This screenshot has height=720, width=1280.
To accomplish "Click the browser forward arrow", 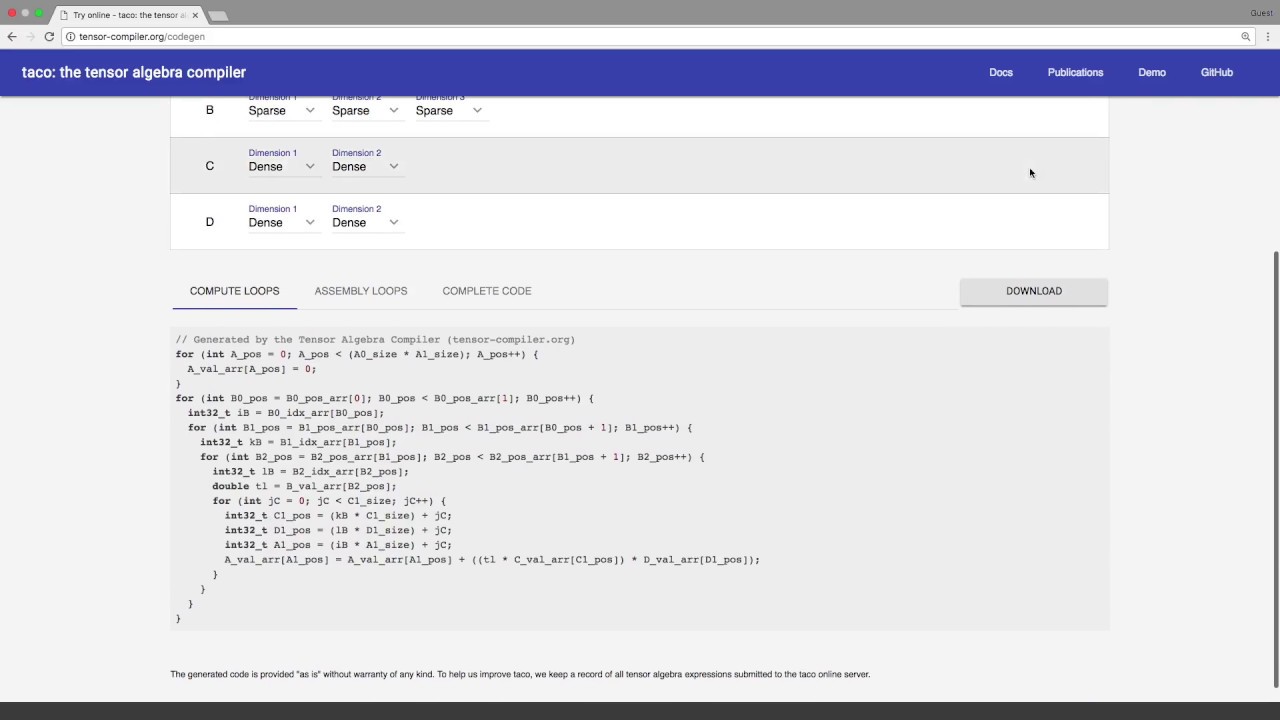I will (30, 36).
